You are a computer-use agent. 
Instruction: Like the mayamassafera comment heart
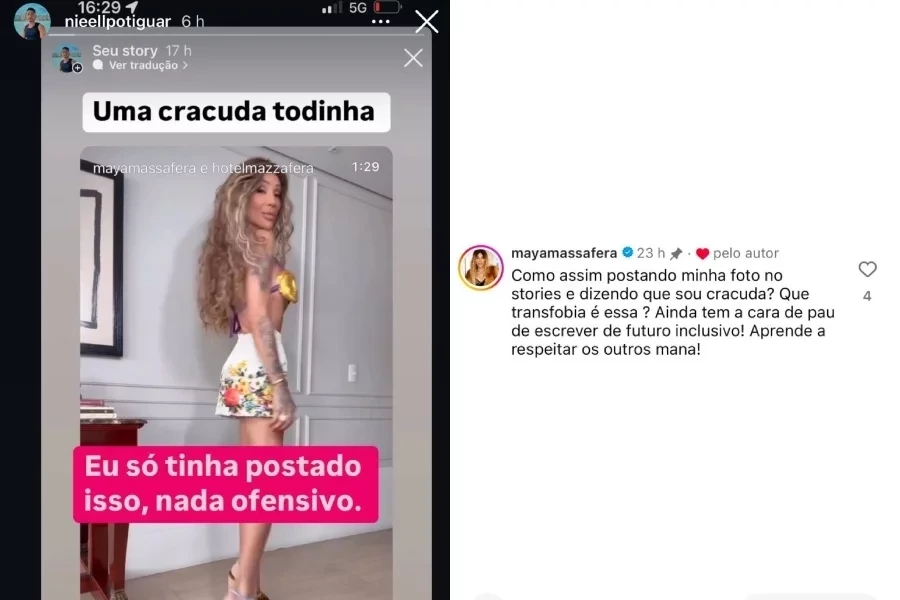[867, 269]
